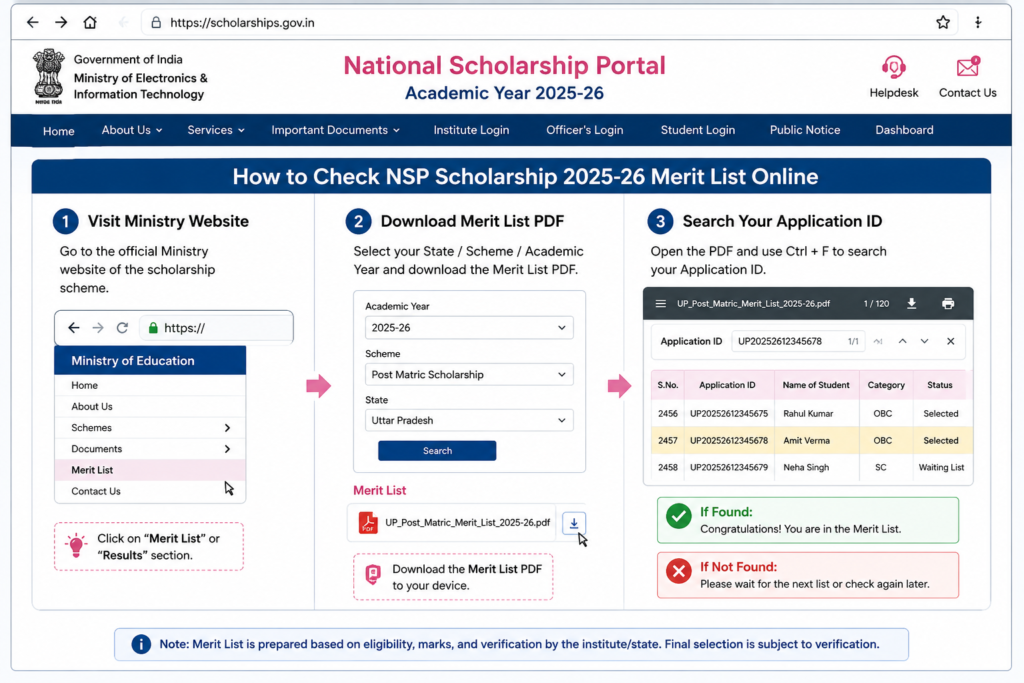The image size is (1024, 683).
Task: Click the green check icon beside If Found
Action: pyautogui.click(x=679, y=516)
